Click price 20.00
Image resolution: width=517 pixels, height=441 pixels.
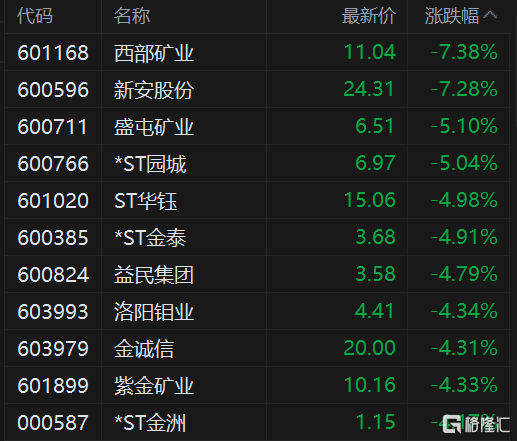pyautogui.click(x=369, y=348)
